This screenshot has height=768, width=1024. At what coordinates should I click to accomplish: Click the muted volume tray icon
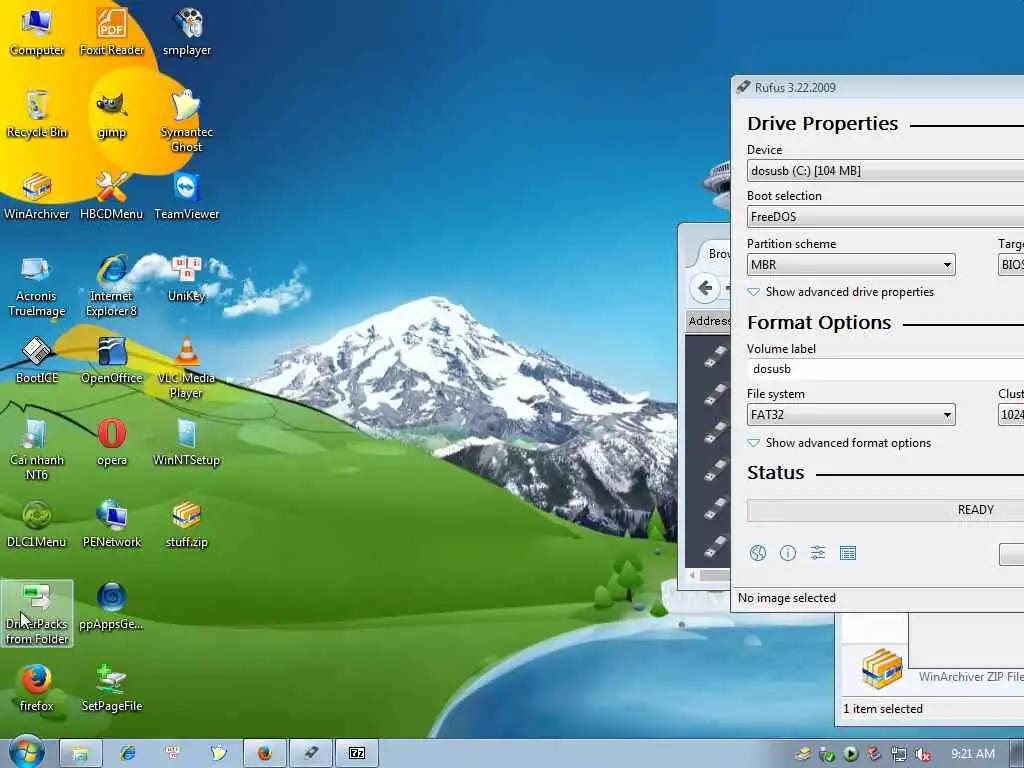click(x=922, y=754)
